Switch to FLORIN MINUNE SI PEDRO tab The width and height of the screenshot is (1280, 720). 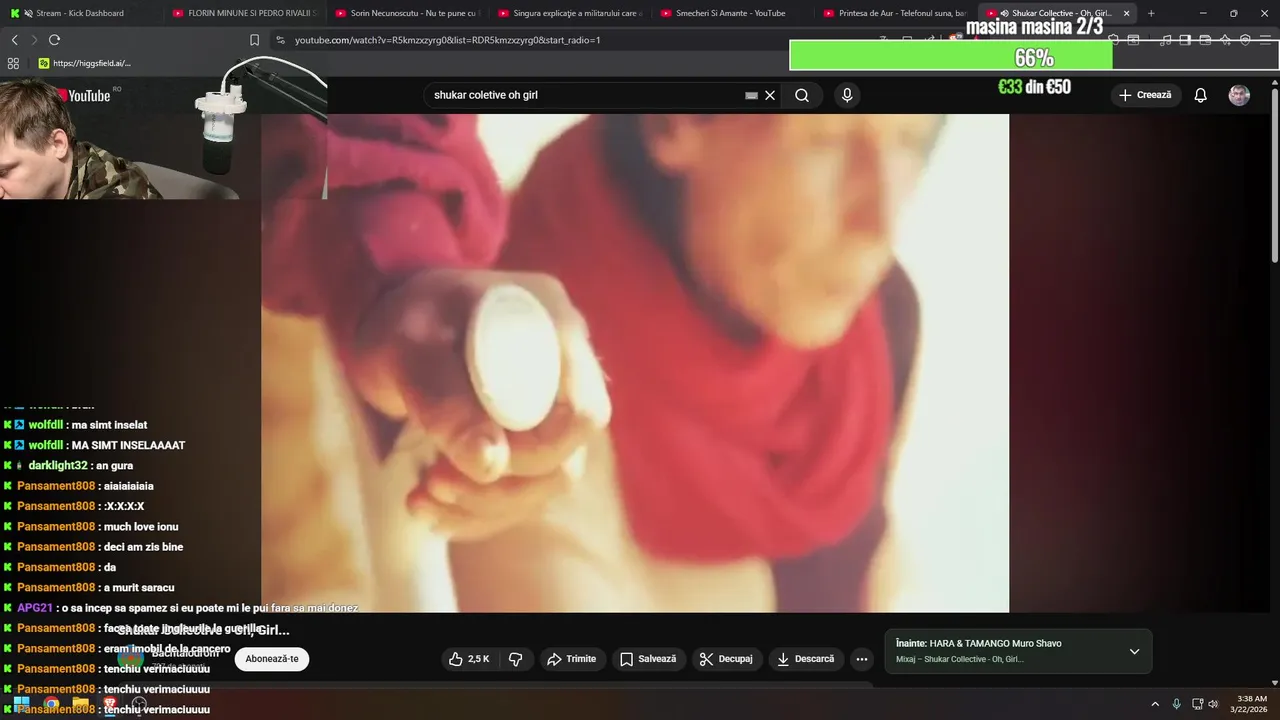[x=243, y=13]
